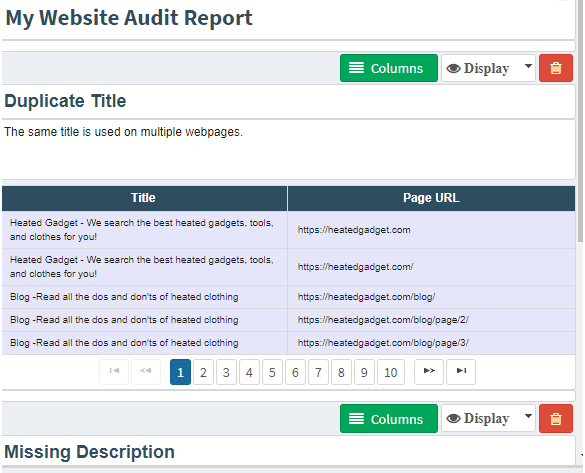Delete the Duplicate Title section via trash icon
Viewport: 585px width, 473px height.
(556, 68)
